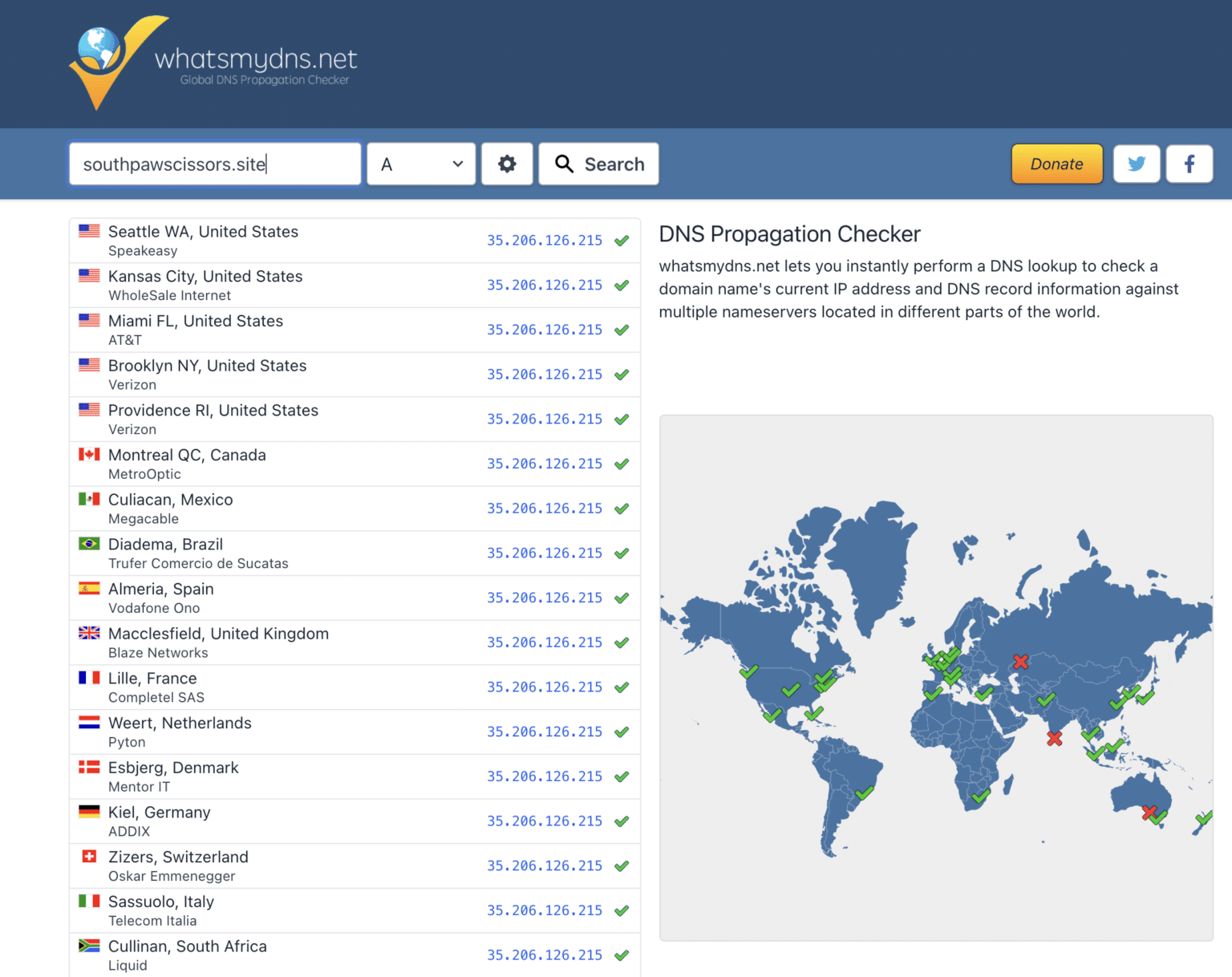Click the IP address link for Lille France
Viewport: 1232px width, 977px height.
(x=544, y=687)
